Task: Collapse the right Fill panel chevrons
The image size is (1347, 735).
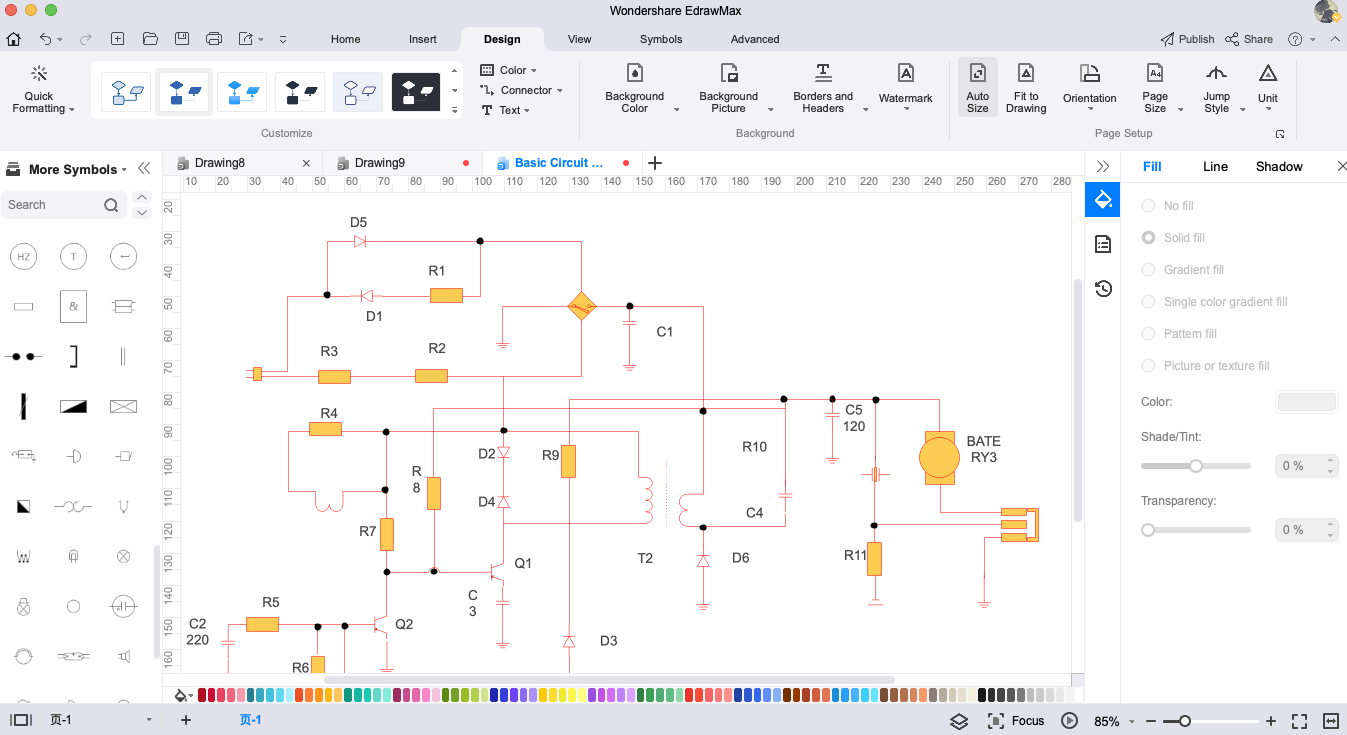Action: click(1103, 167)
